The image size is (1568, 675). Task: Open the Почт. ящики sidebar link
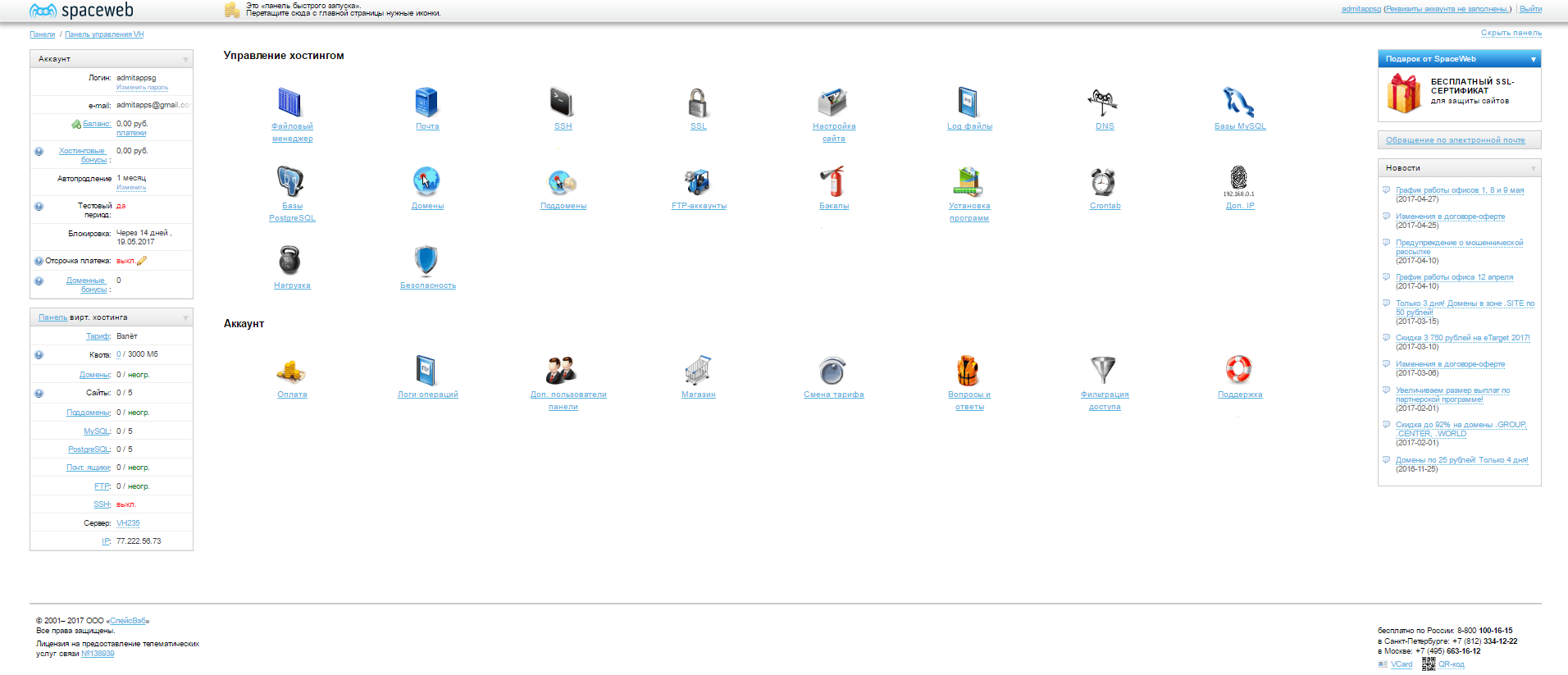pos(89,467)
